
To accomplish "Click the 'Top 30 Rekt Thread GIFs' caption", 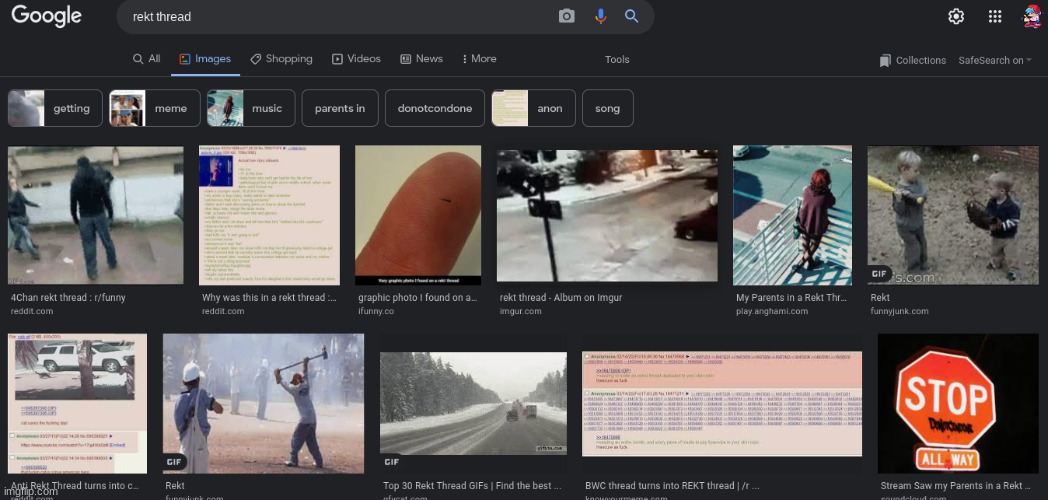I will pyautogui.click(x=473, y=486).
